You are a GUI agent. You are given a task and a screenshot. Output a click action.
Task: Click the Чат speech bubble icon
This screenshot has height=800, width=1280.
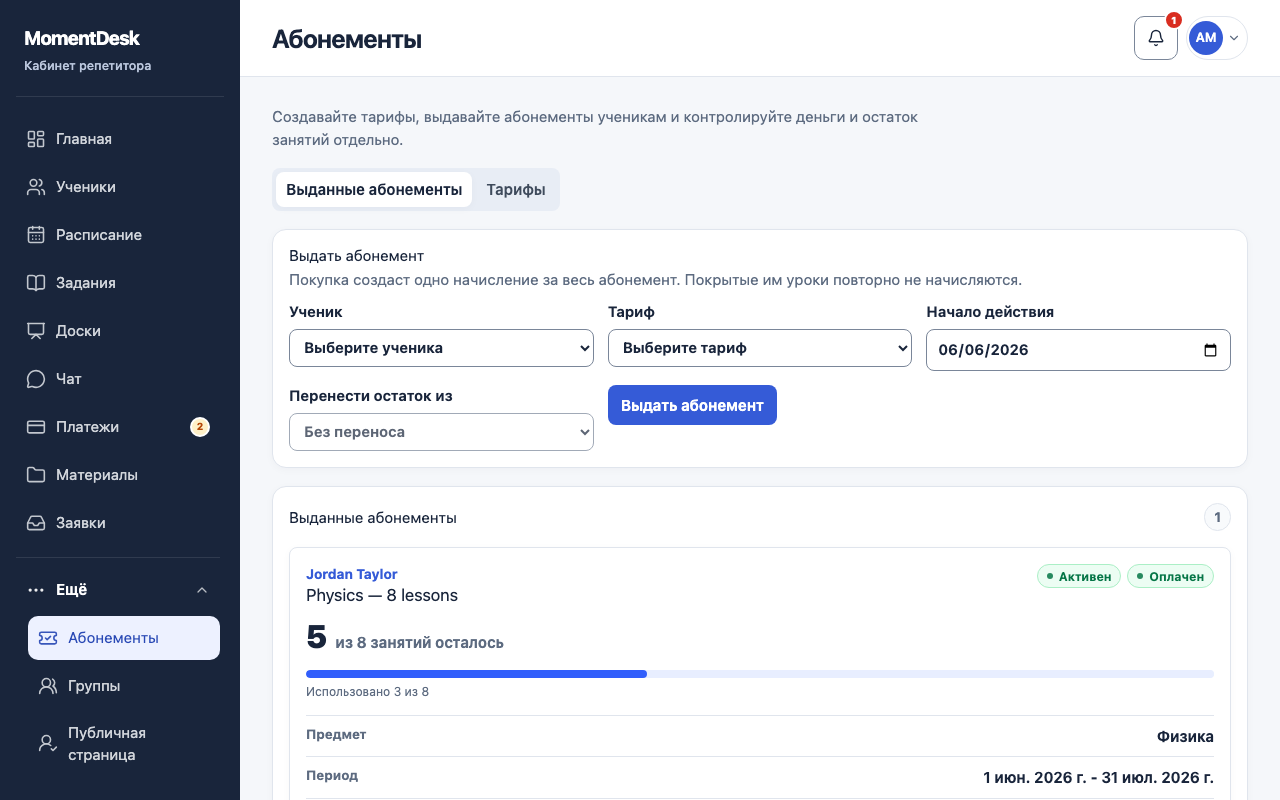[x=36, y=379]
